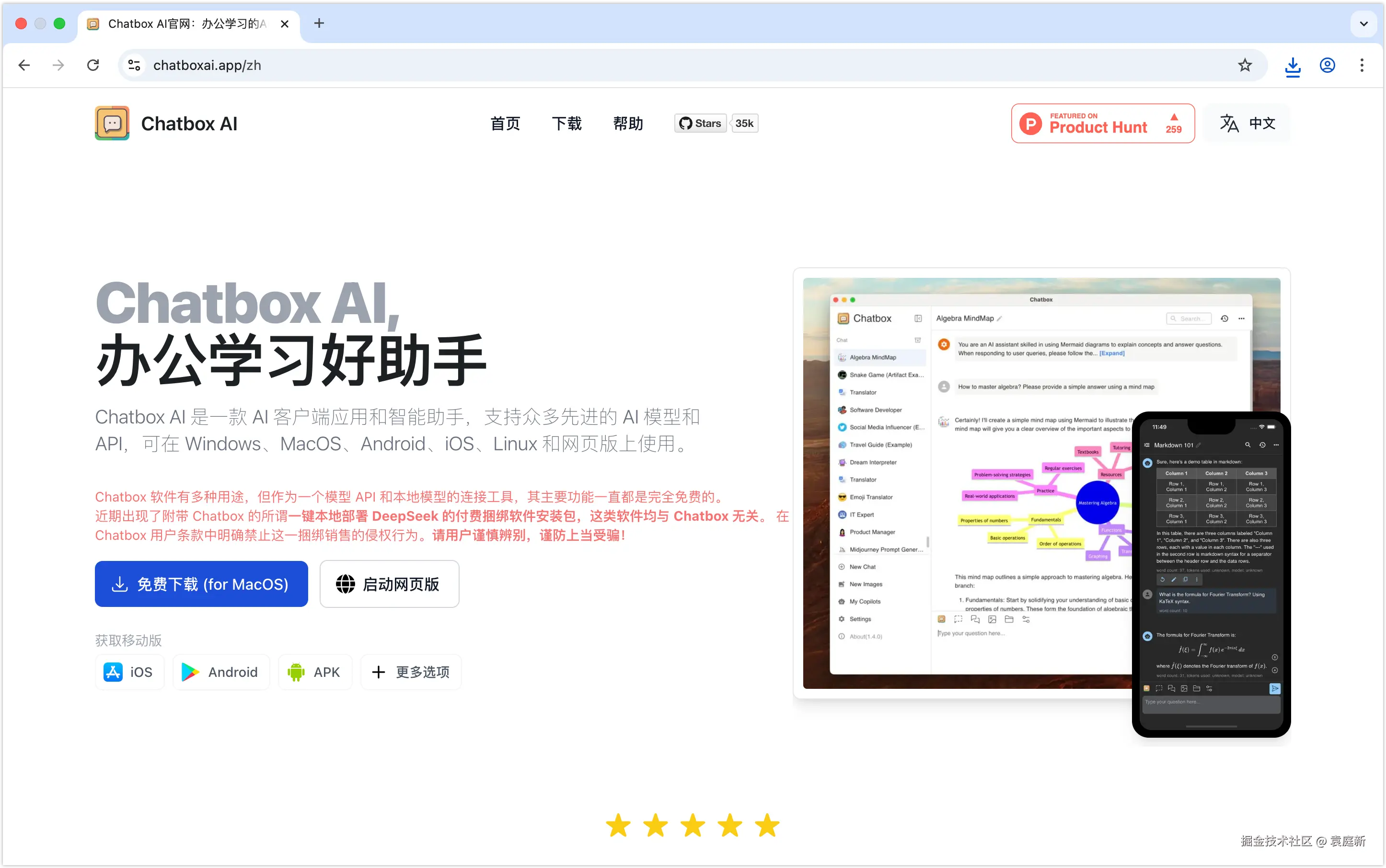Open Product Hunt featured badge
This screenshot has width=1386, height=868.
tap(1103, 124)
